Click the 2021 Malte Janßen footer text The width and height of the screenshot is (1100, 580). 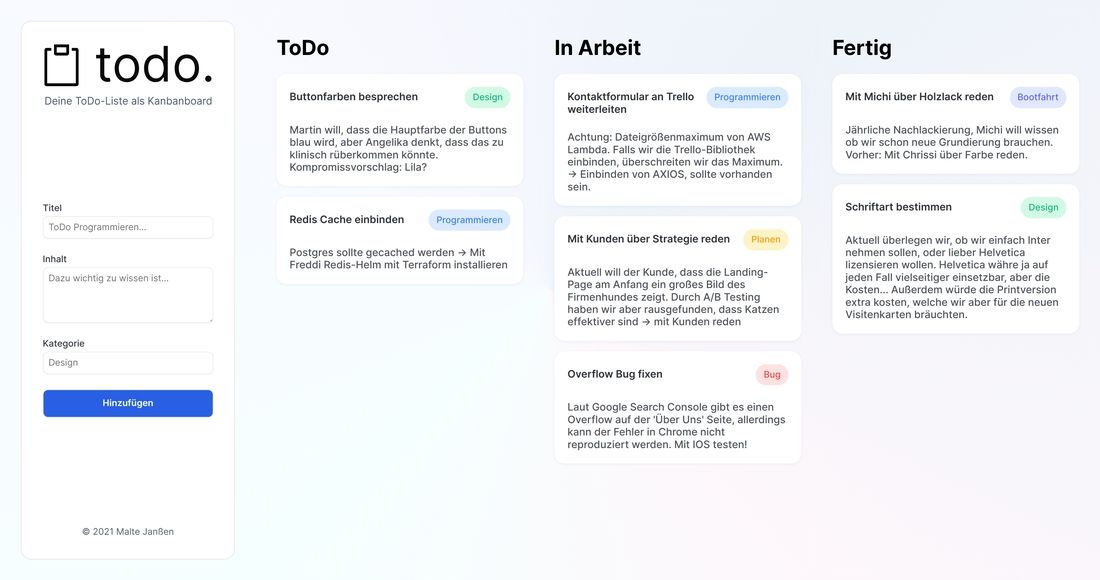[x=128, y=531]
